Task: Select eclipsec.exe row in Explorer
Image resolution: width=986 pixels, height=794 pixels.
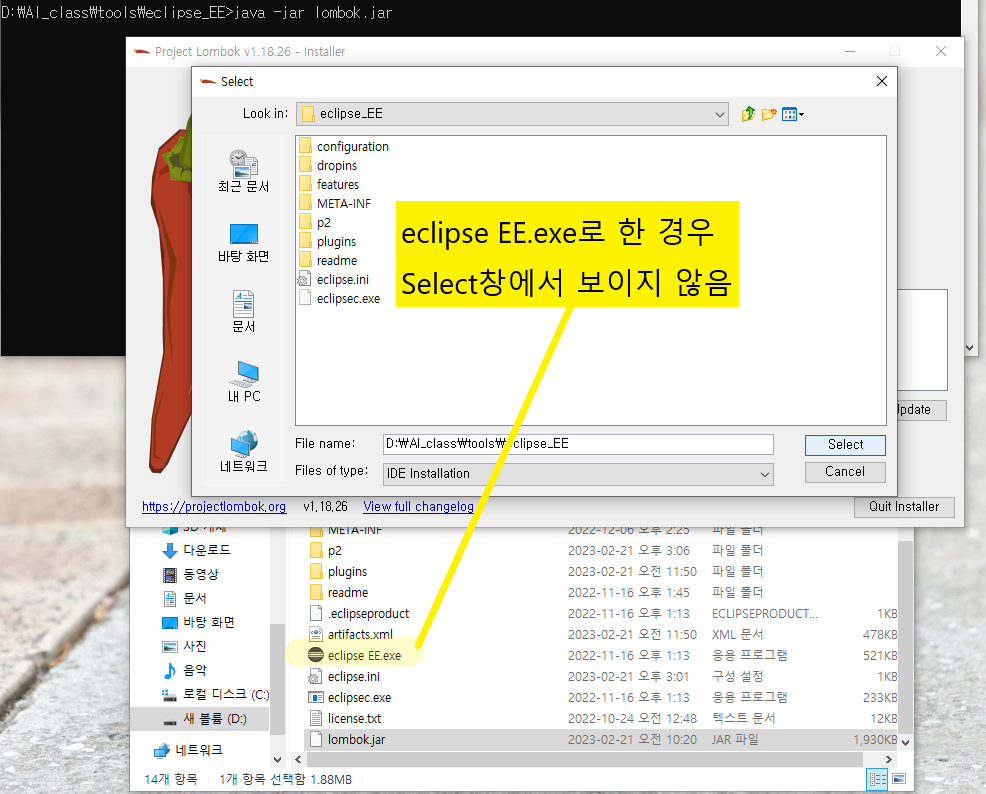Action: 601,697
